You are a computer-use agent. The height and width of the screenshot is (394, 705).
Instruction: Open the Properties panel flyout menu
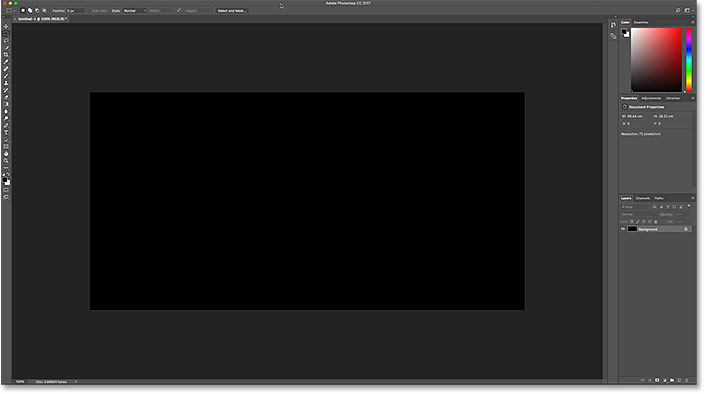(x=693, y=98)
